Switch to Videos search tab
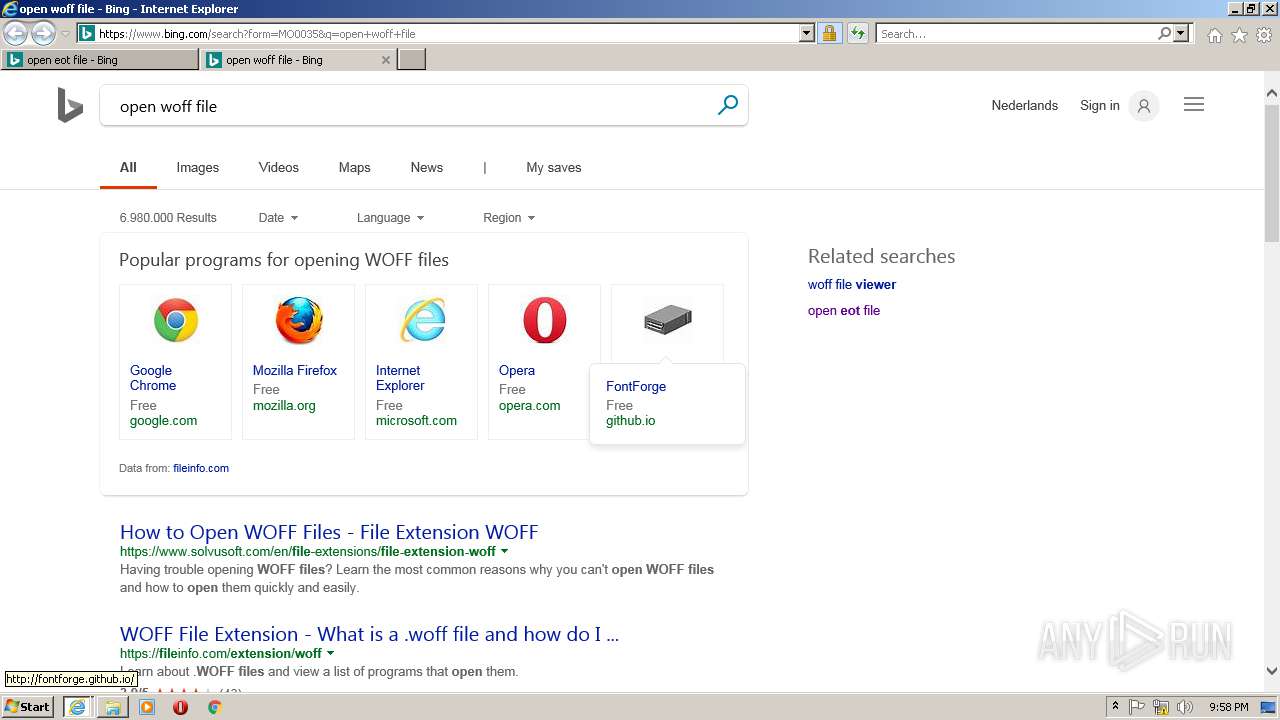1280x720 pixels. 278,167
